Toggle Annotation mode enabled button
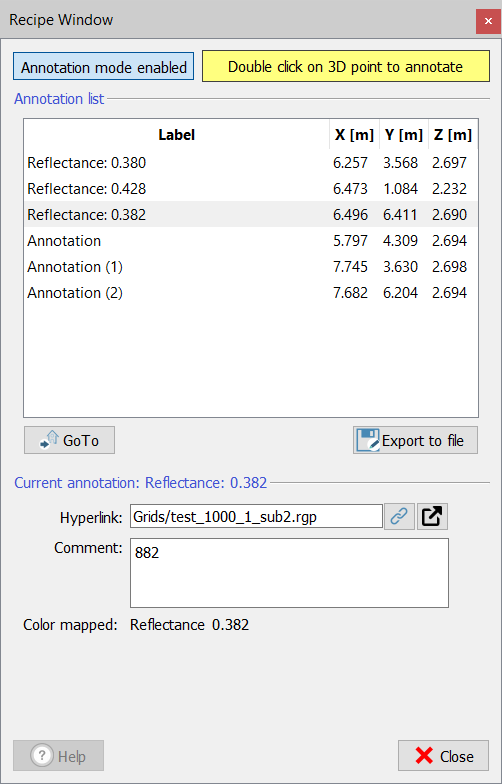This screenshot has width=502, height=784. (104, 66)
